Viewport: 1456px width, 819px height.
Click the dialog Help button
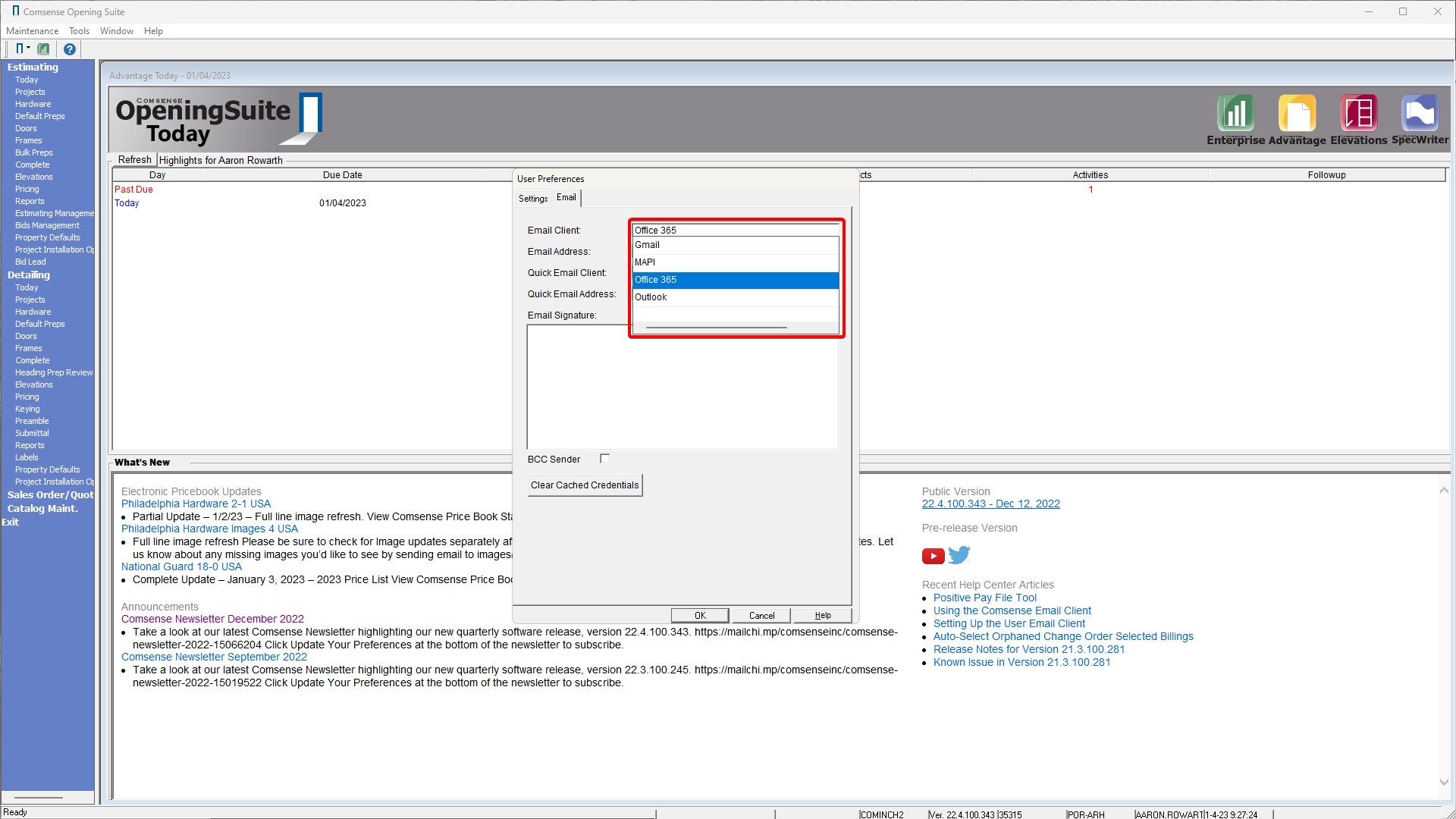coord(823,615)
